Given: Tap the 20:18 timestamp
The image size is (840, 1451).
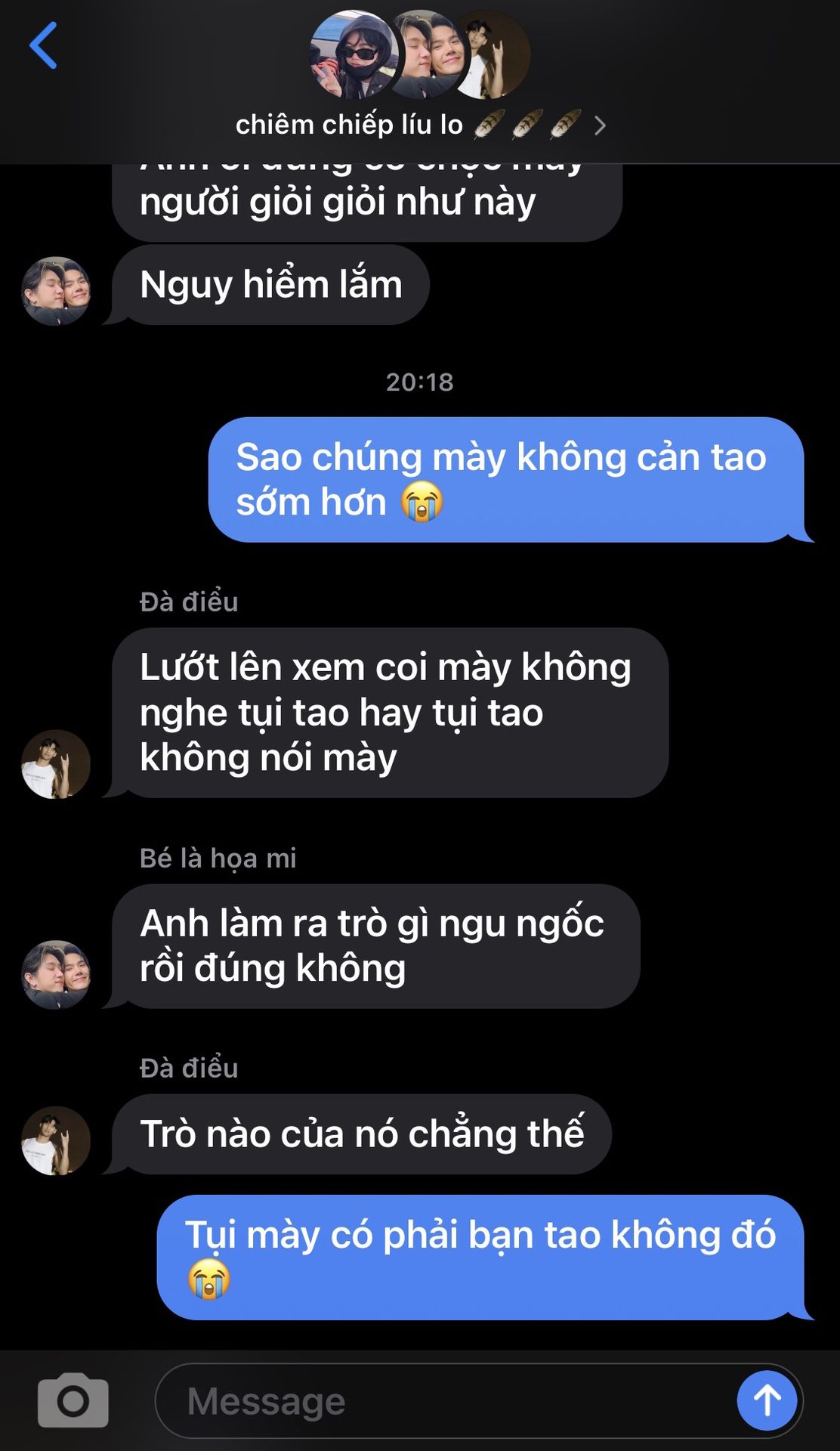Looking at the screenshot, I should (x=420, y=382).
